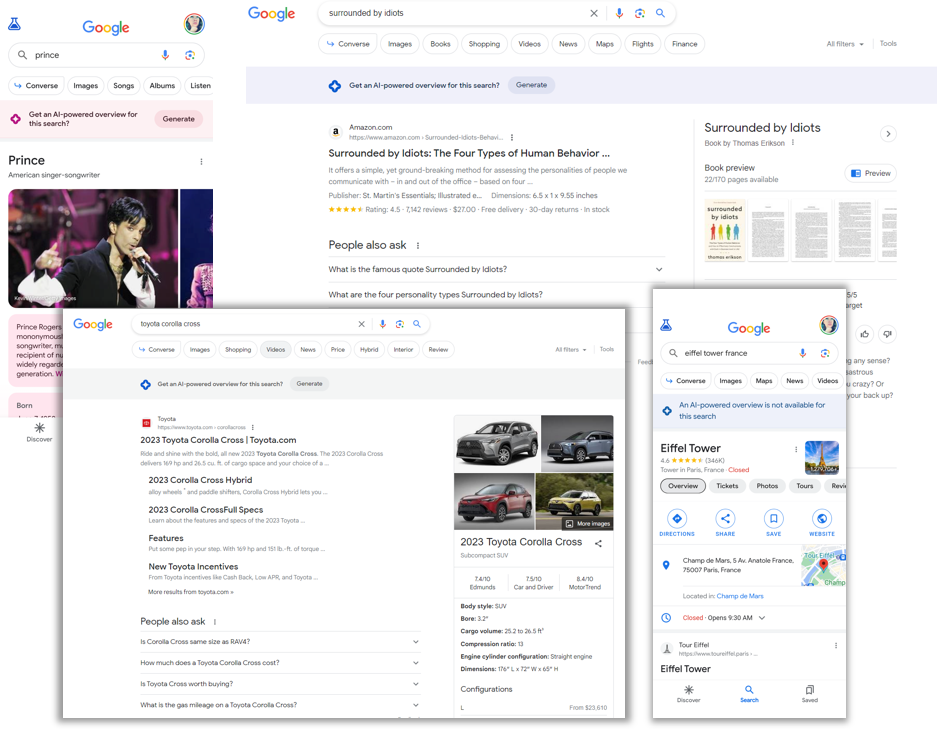Click Share icon for Eiffel Tower

pyautogui.click(x=725, y=519)
